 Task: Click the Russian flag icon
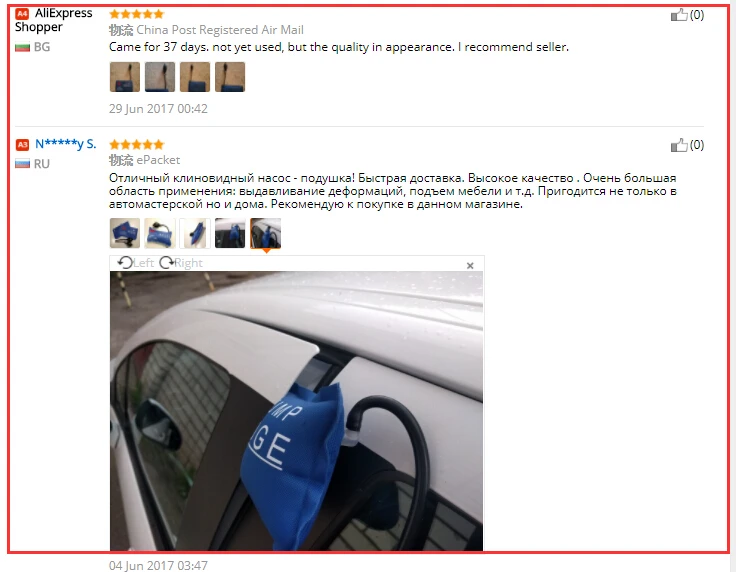tap(23, 164)
